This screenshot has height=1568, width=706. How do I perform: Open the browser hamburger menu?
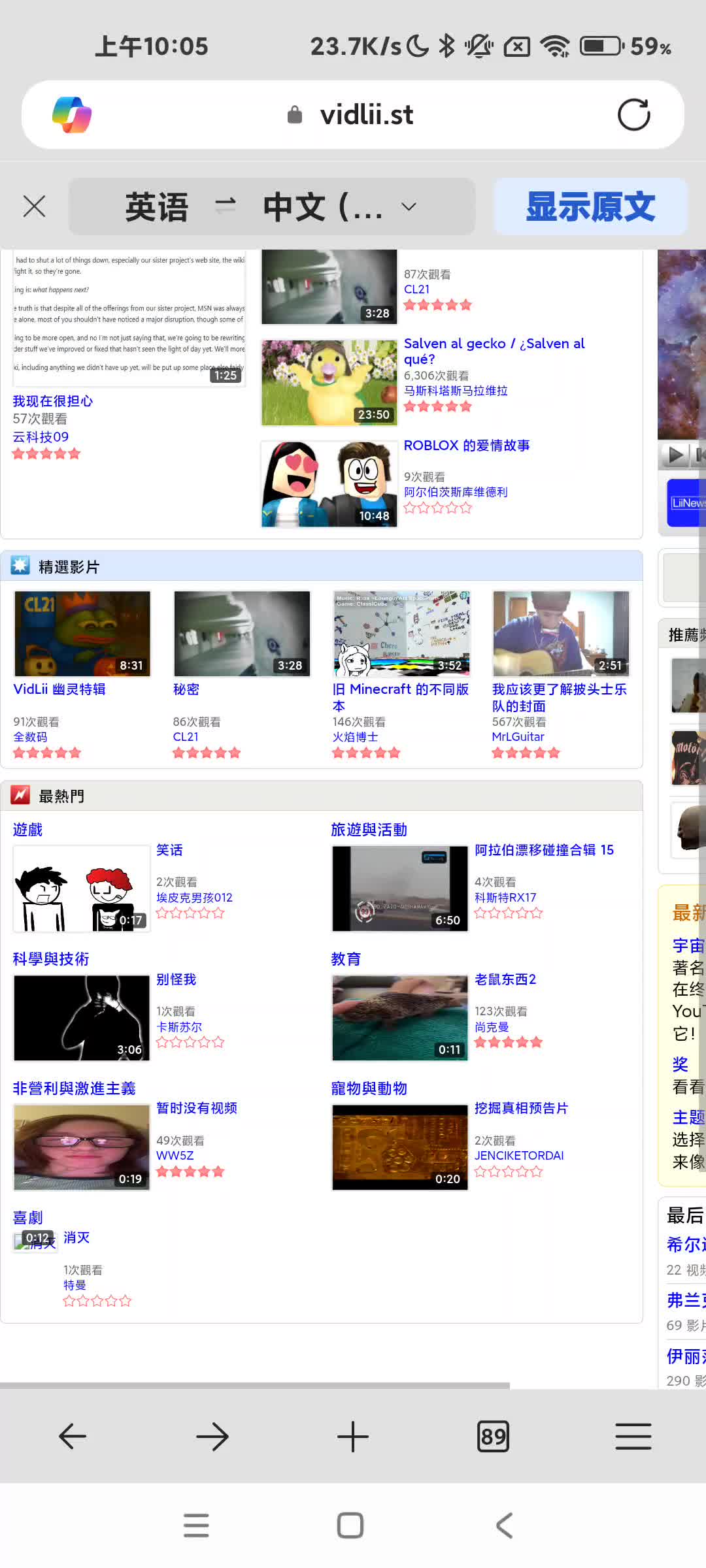(633, 1436)
